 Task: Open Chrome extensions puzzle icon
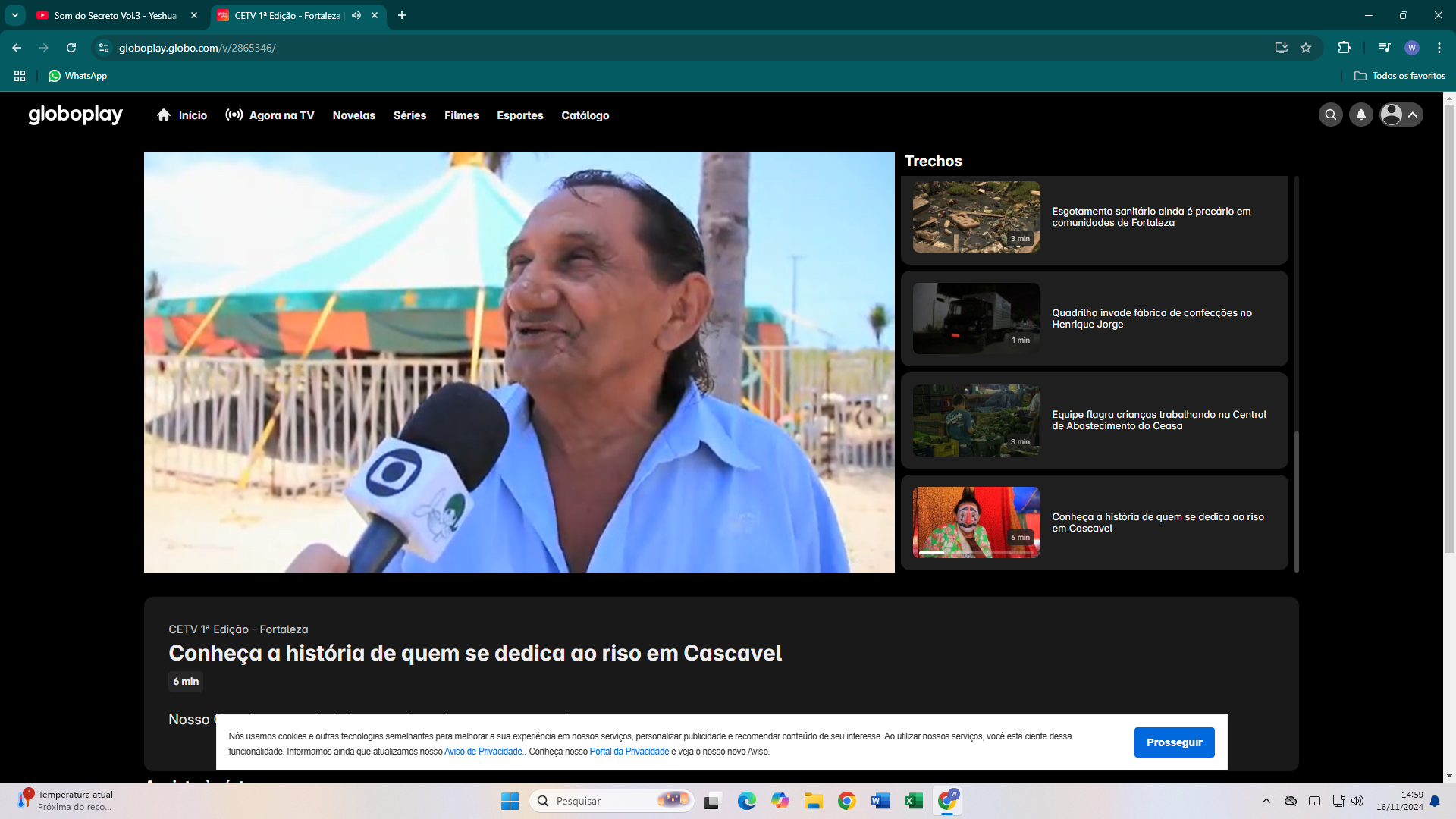pyautogui.click(x=1344, y=48)
